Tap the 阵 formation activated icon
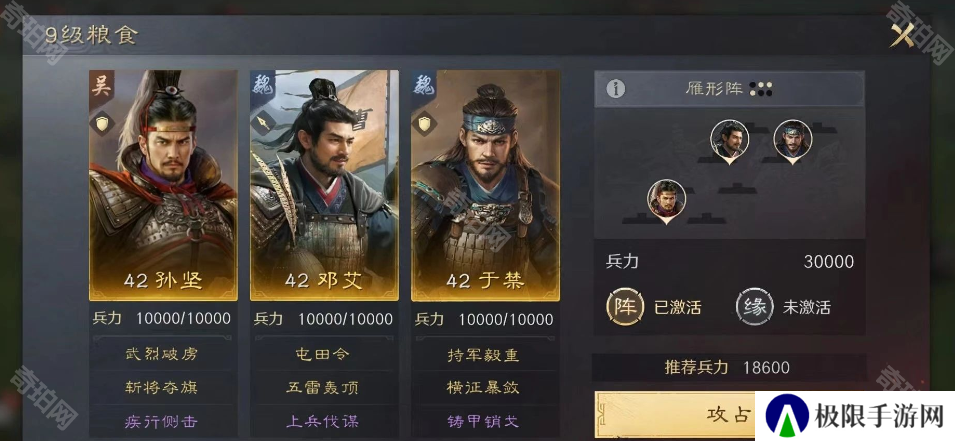The height and width of the screenshot is (441, 955). pyautogui.click(x=624, y=307)
